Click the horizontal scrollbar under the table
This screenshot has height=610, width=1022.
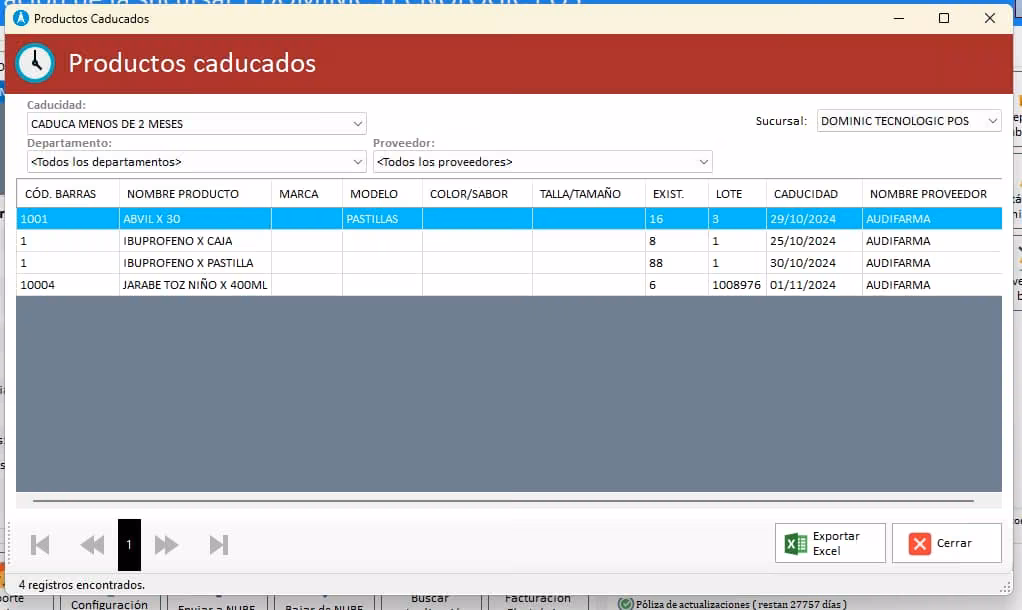point(503,501)
